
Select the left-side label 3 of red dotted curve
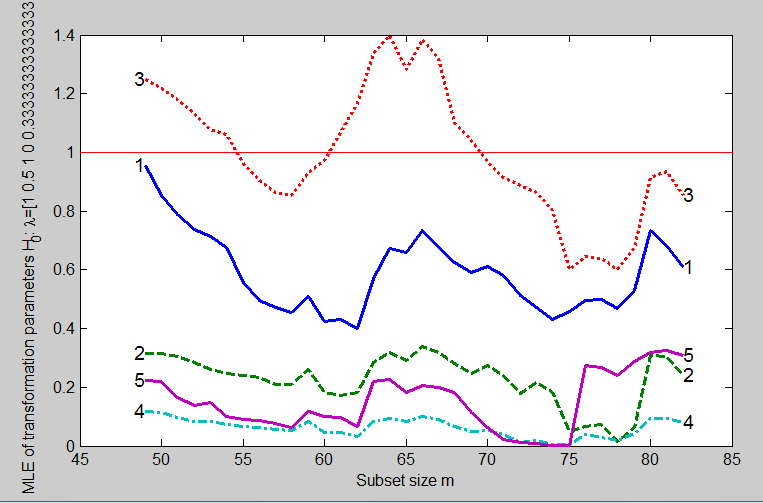point(140,80)
